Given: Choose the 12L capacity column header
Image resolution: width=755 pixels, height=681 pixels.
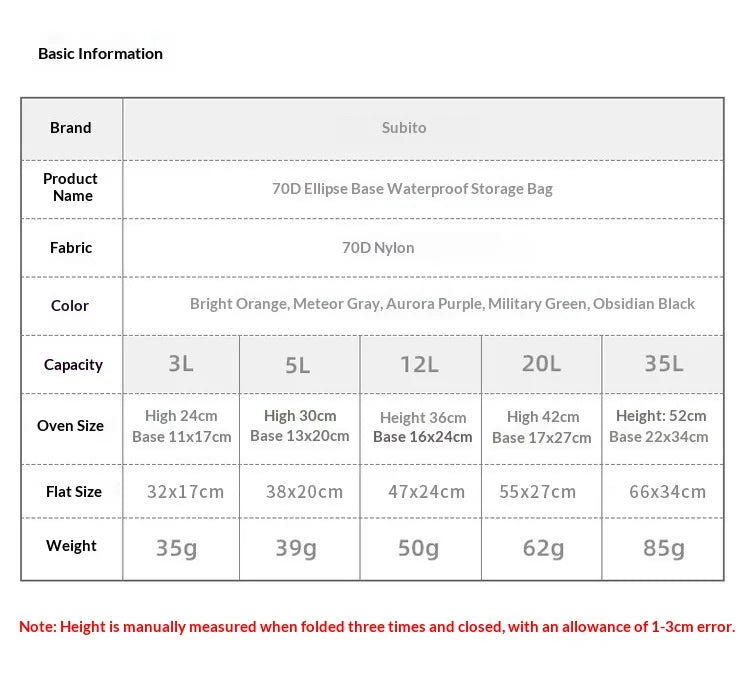Looking at the screenshot, I should [x=420, y=364].
